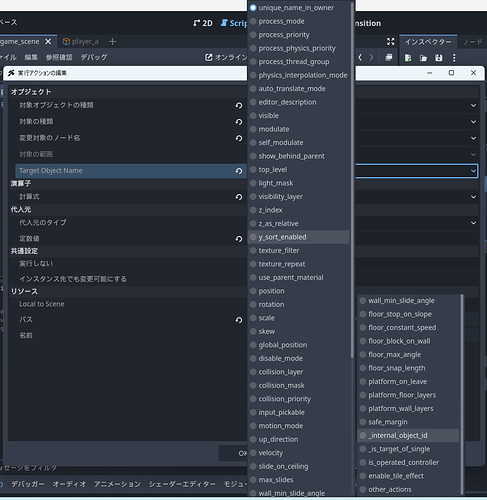Select texture_filter option
This screenshot has height=500, width=487.
[299, 250]
